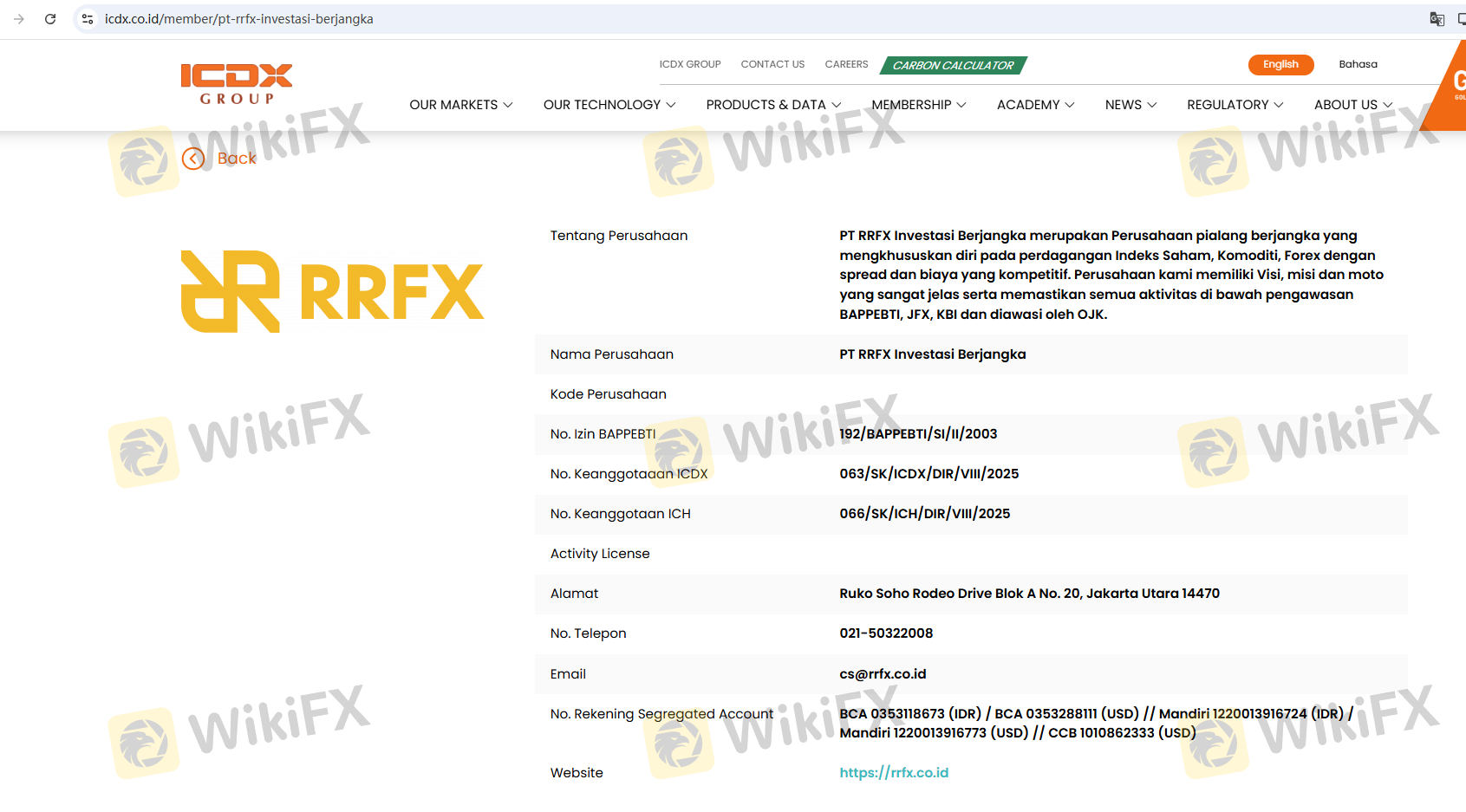Expand the Products & Data dropdown chevron

pos(837,105)
